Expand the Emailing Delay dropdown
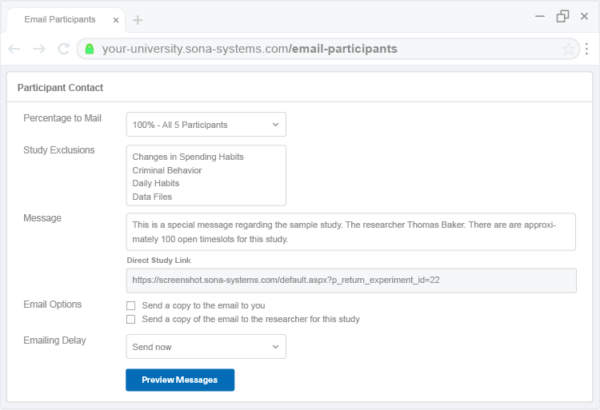The height and width of the screenshot is (410, 600). [x=206, y=346]
